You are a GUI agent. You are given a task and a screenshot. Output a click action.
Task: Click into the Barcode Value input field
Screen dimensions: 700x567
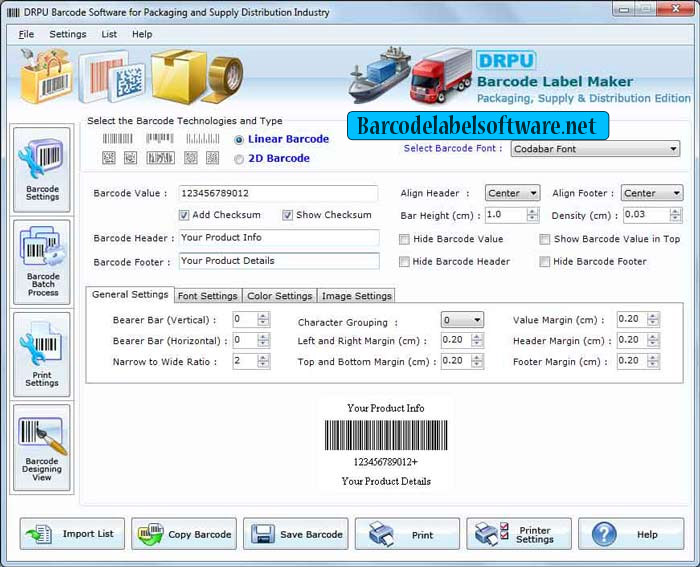pos(278,193)
